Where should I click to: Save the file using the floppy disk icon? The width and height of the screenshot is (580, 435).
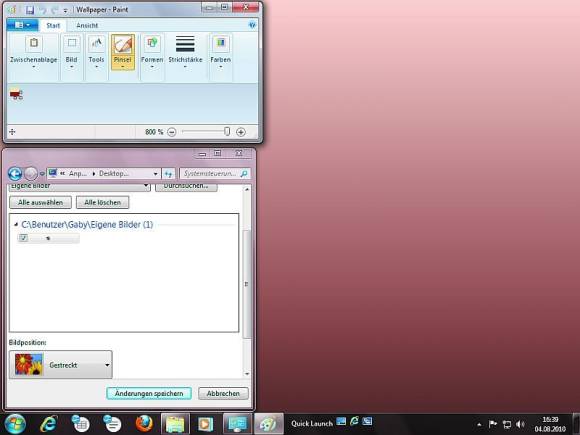(30, 10)
